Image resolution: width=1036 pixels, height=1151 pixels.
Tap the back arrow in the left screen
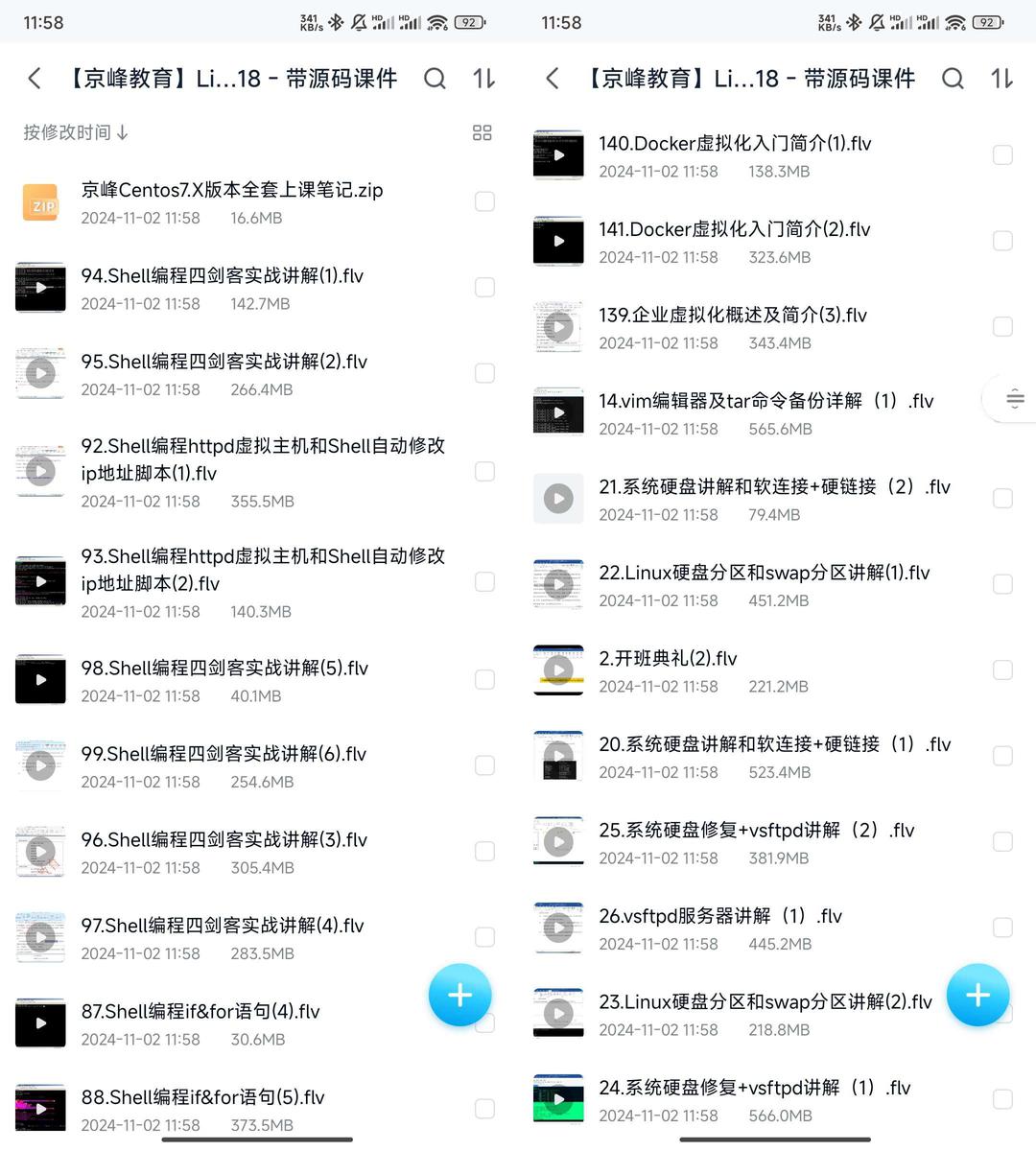click(x=35, y=79)
